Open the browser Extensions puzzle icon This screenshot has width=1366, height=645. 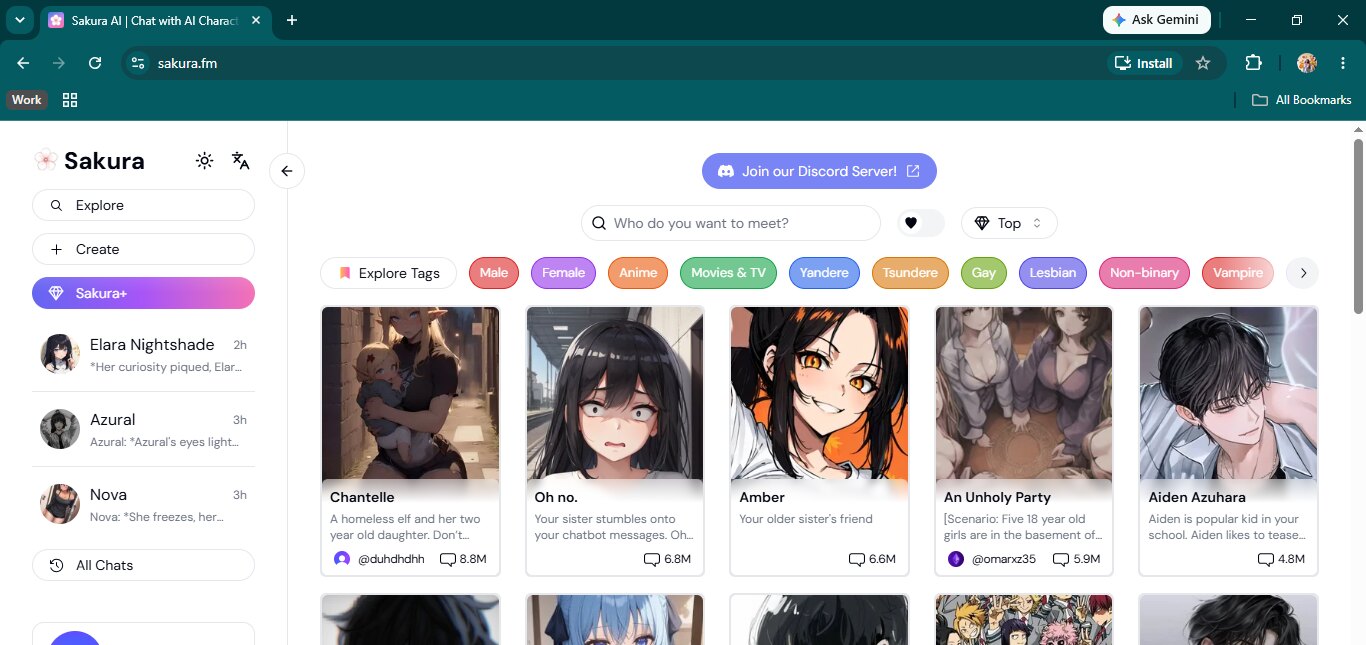(x=1253, y=63)
